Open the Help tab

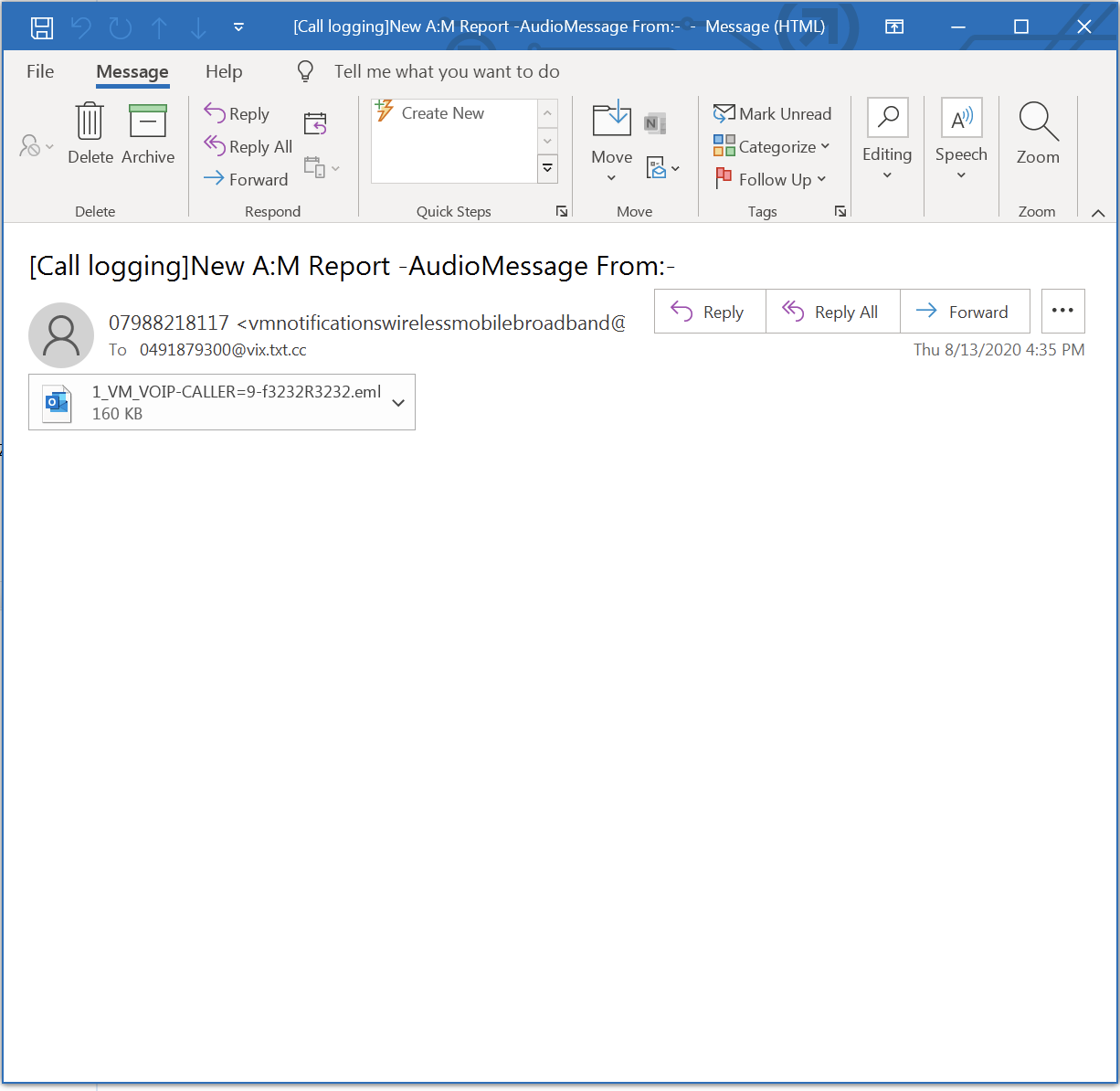224,71
